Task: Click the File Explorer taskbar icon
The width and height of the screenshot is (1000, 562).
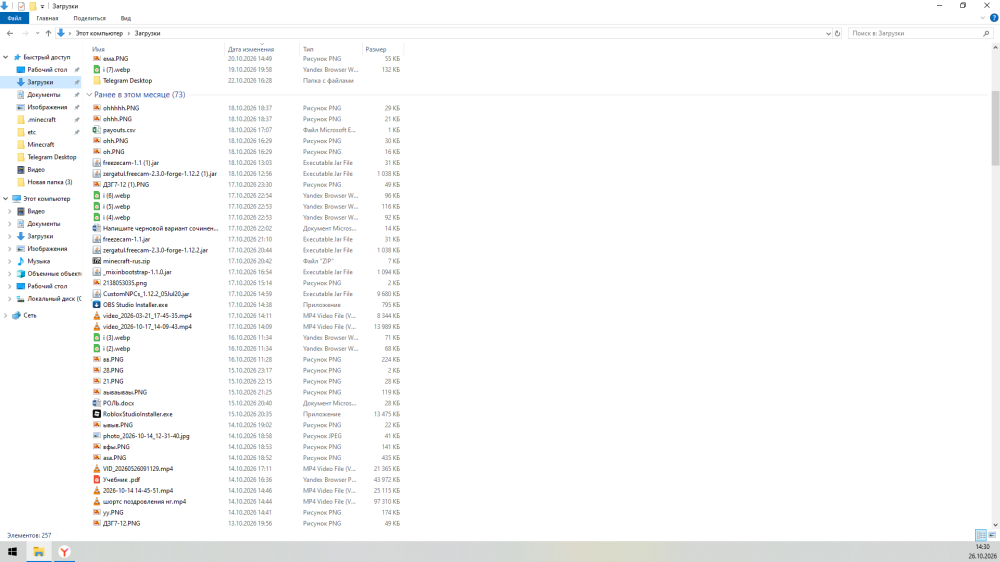Action: (38, 552)
